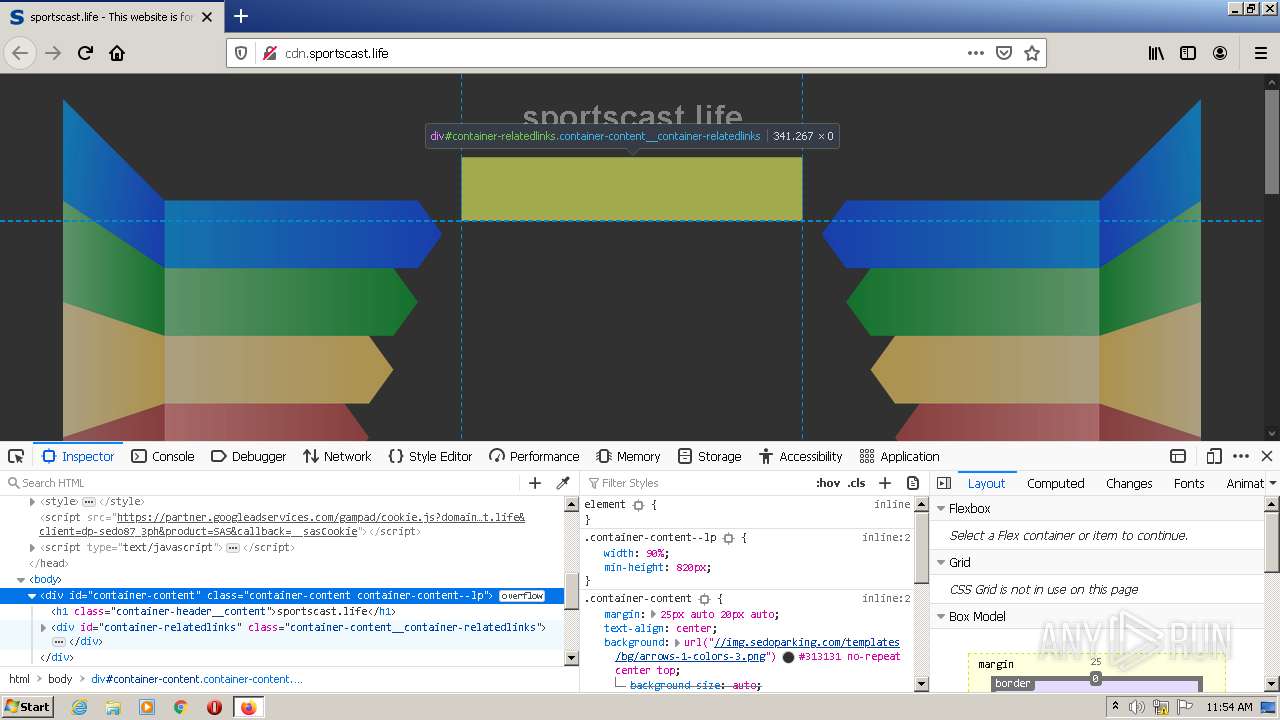Collapse the container-content div node
This screenshot has width=1280, height=720.
pyautogui.click(x=32, y=596)
